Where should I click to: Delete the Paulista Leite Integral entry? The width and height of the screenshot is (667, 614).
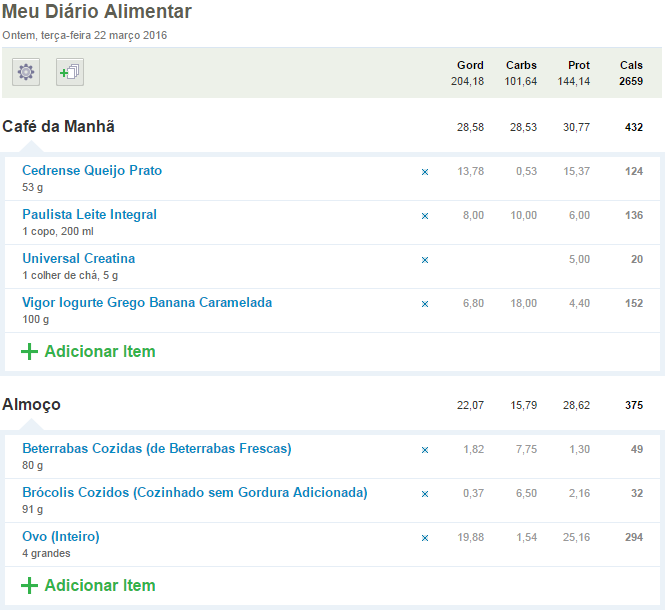425,216
